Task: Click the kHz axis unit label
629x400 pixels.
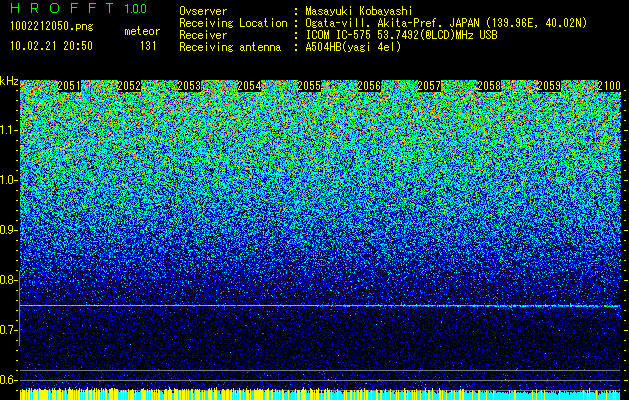Action: point(9,81)
